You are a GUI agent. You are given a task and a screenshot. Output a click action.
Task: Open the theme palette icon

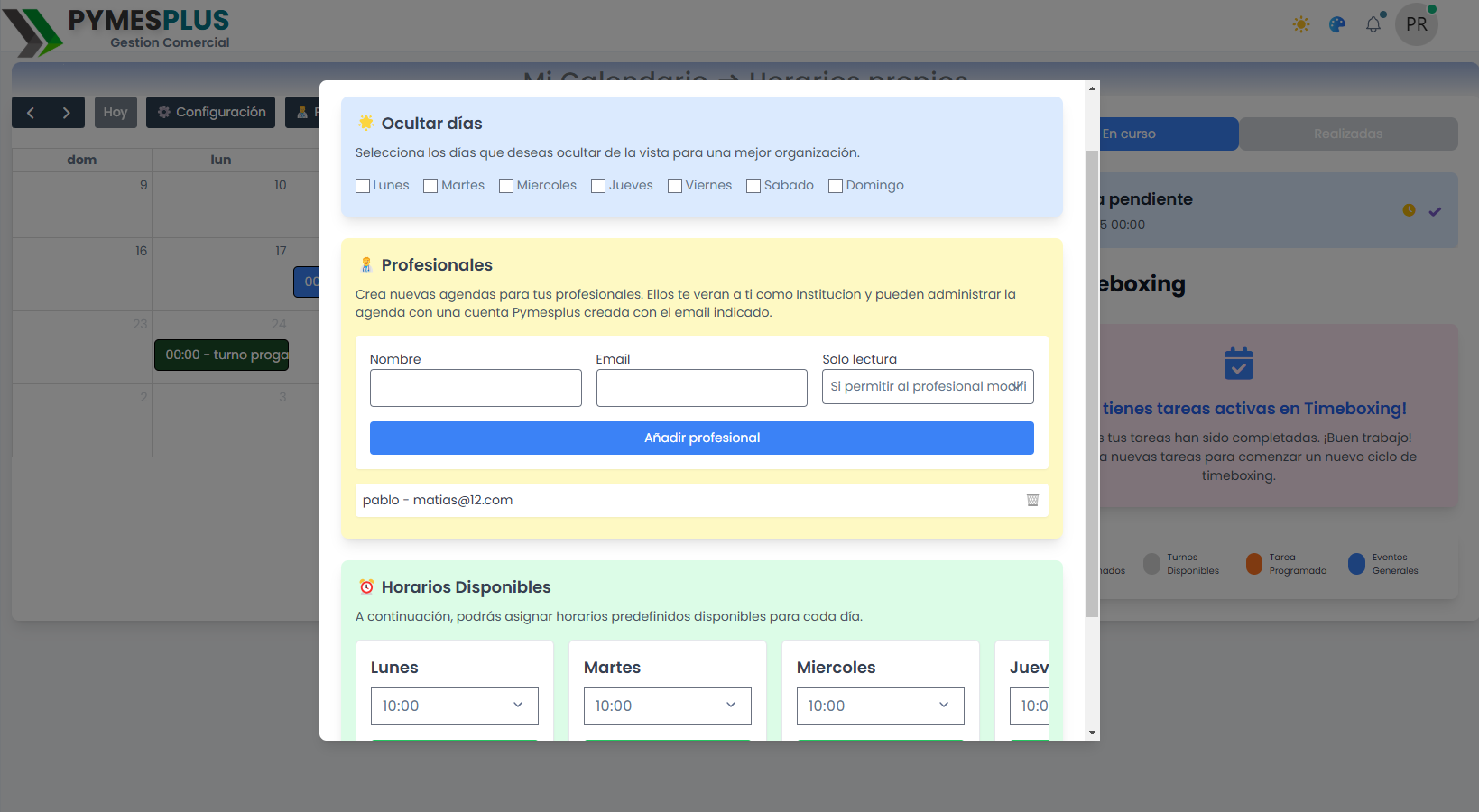pos(1336,24)
